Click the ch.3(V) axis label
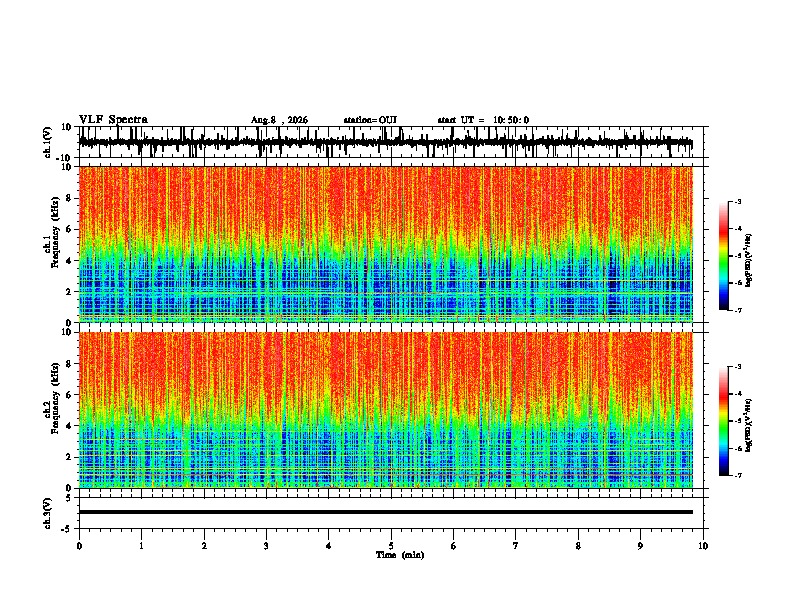 pyautogui.click(x=48, y=513)
